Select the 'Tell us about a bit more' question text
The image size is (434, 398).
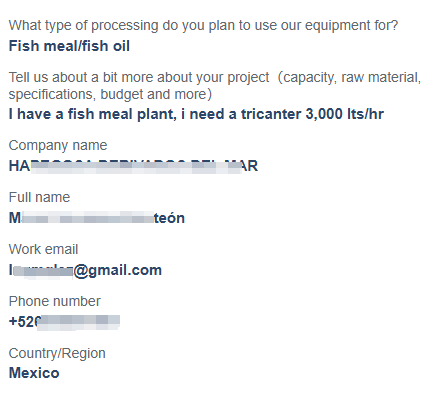pos(215,86)
